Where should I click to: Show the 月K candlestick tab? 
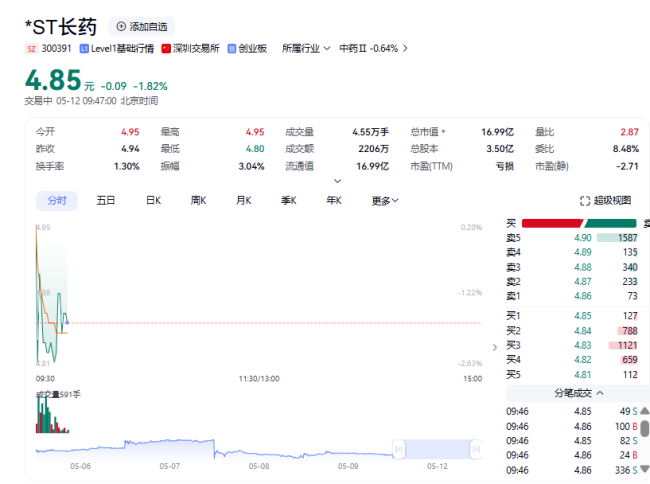tap(243, 201)
